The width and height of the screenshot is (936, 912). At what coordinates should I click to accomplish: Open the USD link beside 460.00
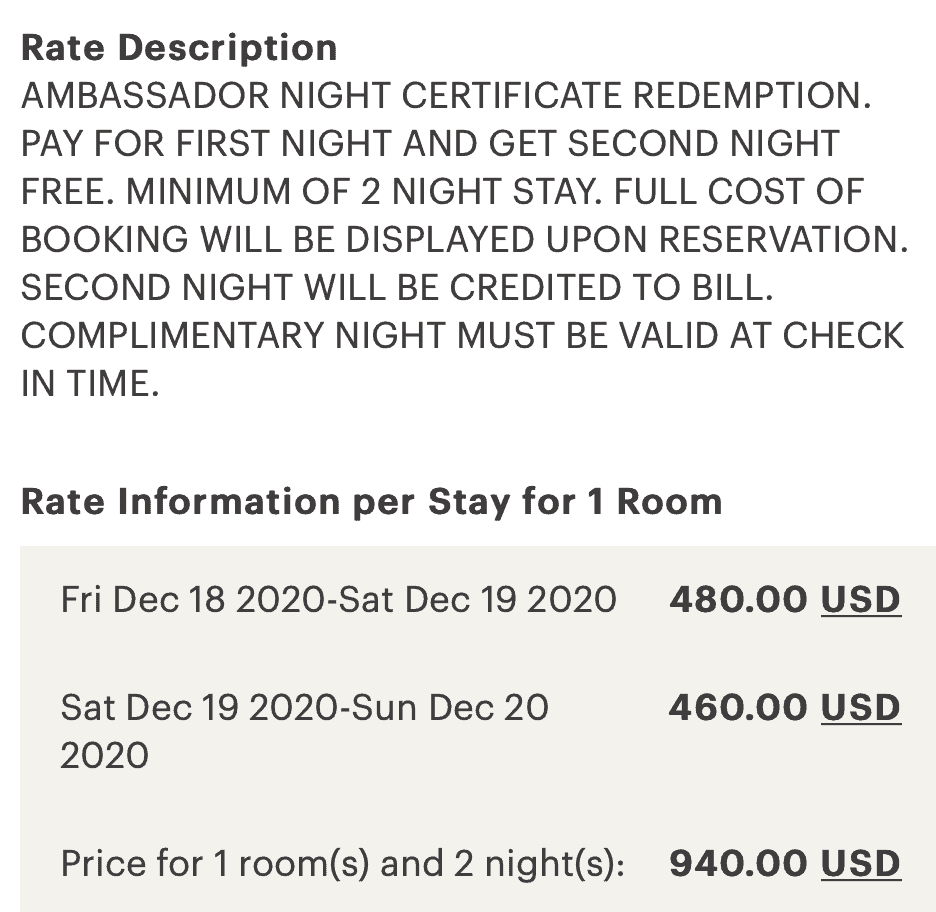pos(860,707)
